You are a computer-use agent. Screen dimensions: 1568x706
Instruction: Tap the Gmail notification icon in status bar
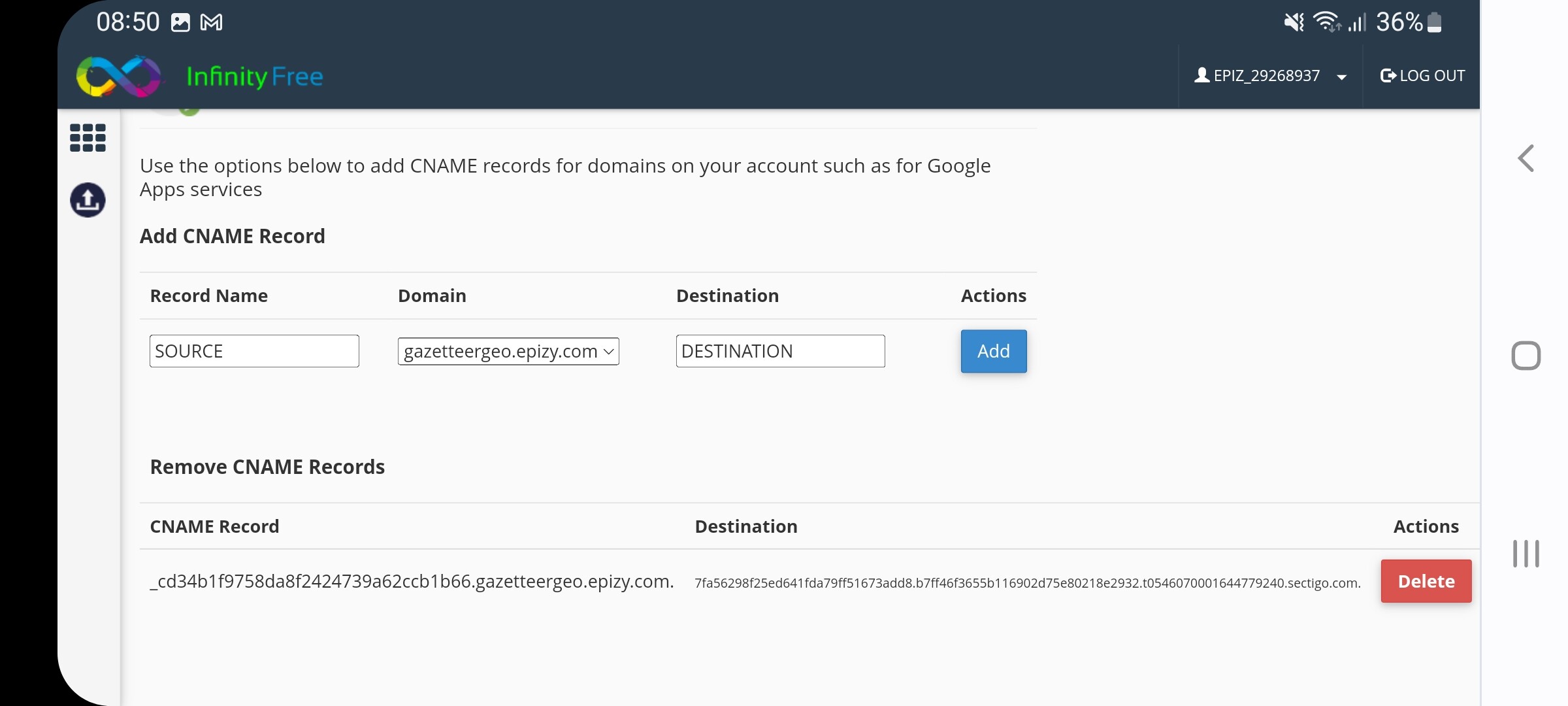click(211, 22)
